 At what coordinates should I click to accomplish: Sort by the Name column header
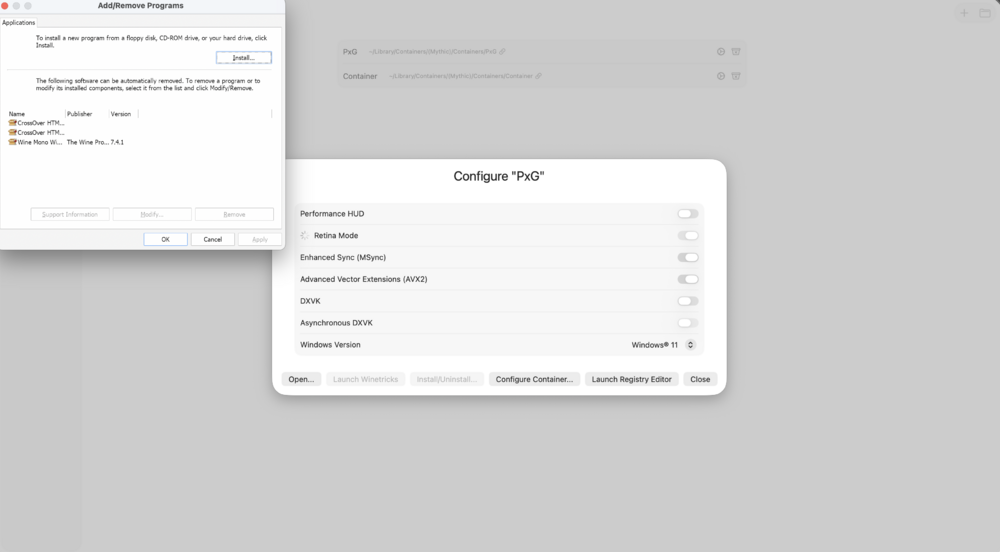[17, 113]
